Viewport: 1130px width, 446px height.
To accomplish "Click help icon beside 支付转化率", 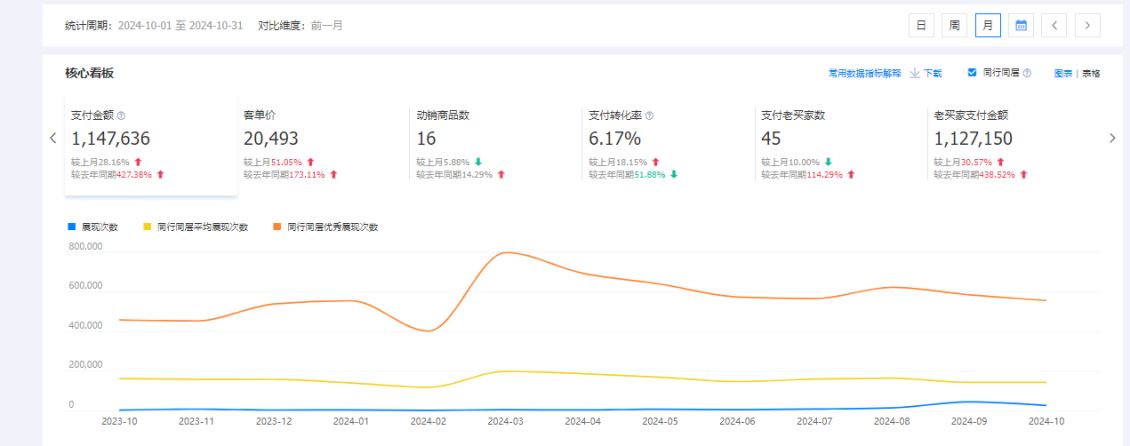I will (x=649, y=116).
